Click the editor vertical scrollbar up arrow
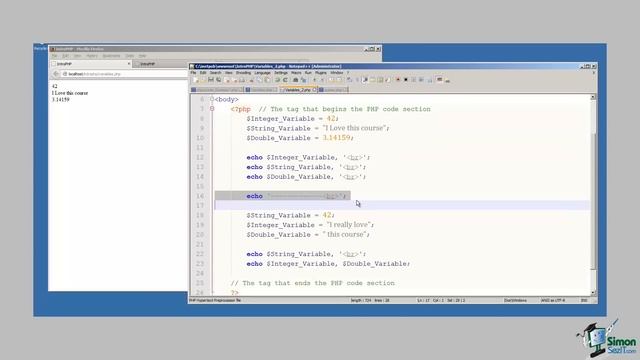This screenshot has height=360, width=640. pos(593,97)
